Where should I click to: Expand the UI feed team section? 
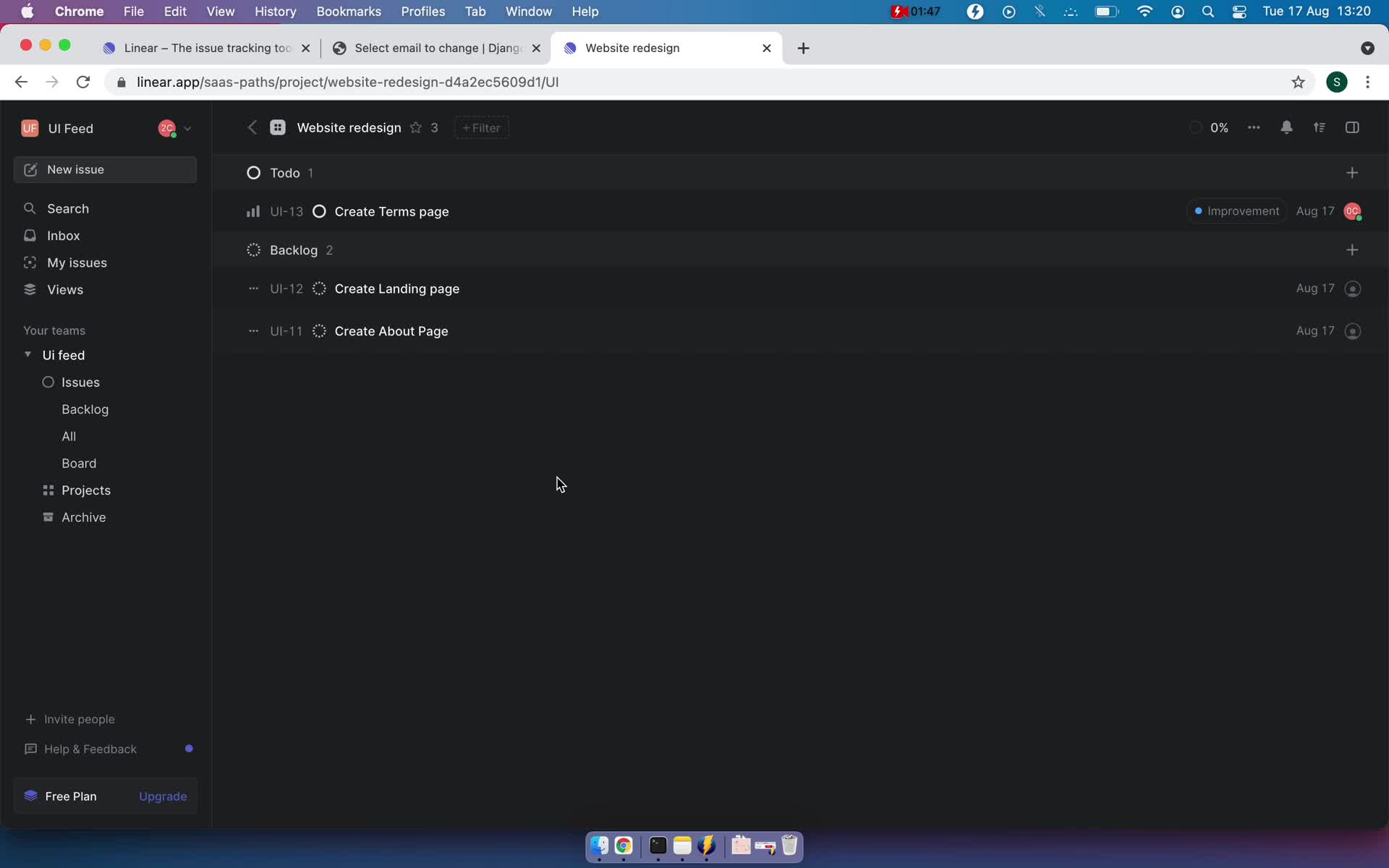[28, 354]
